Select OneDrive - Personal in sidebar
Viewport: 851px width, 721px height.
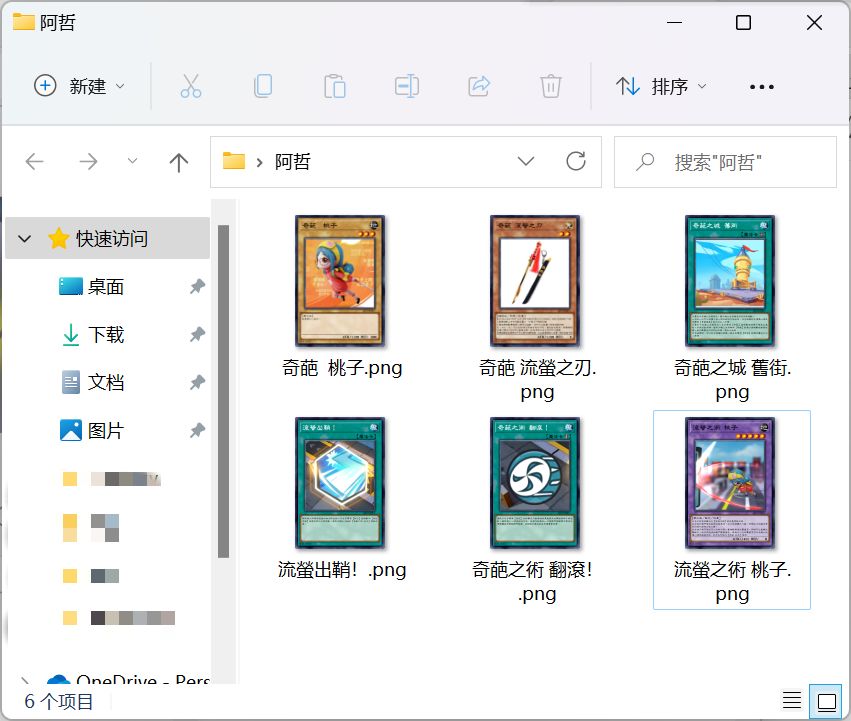(129, 679)
